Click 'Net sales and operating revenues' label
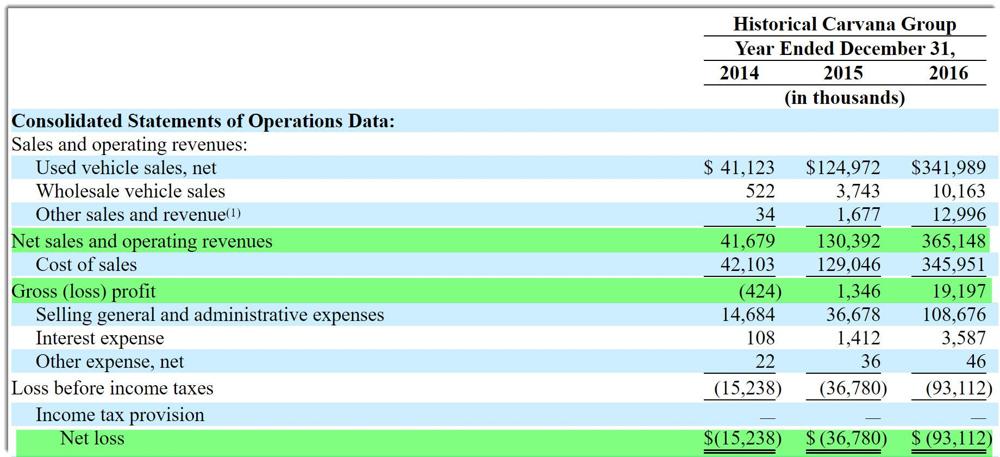The image size is (1000, 457). (142, 241)
